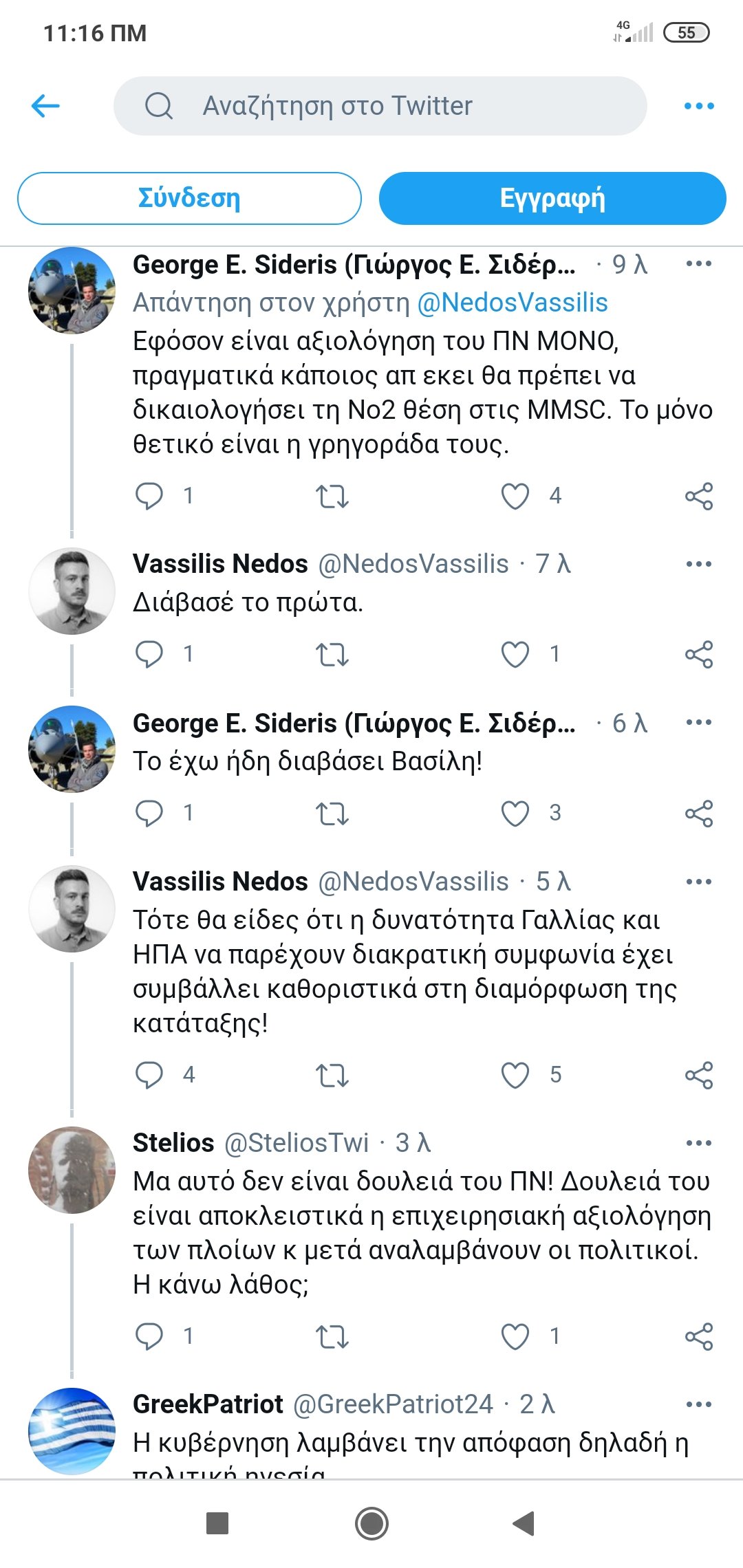Share the 'Διάβασέ το πρώτα.' tweet
The image size is (743, 1568).
(699, 654)
